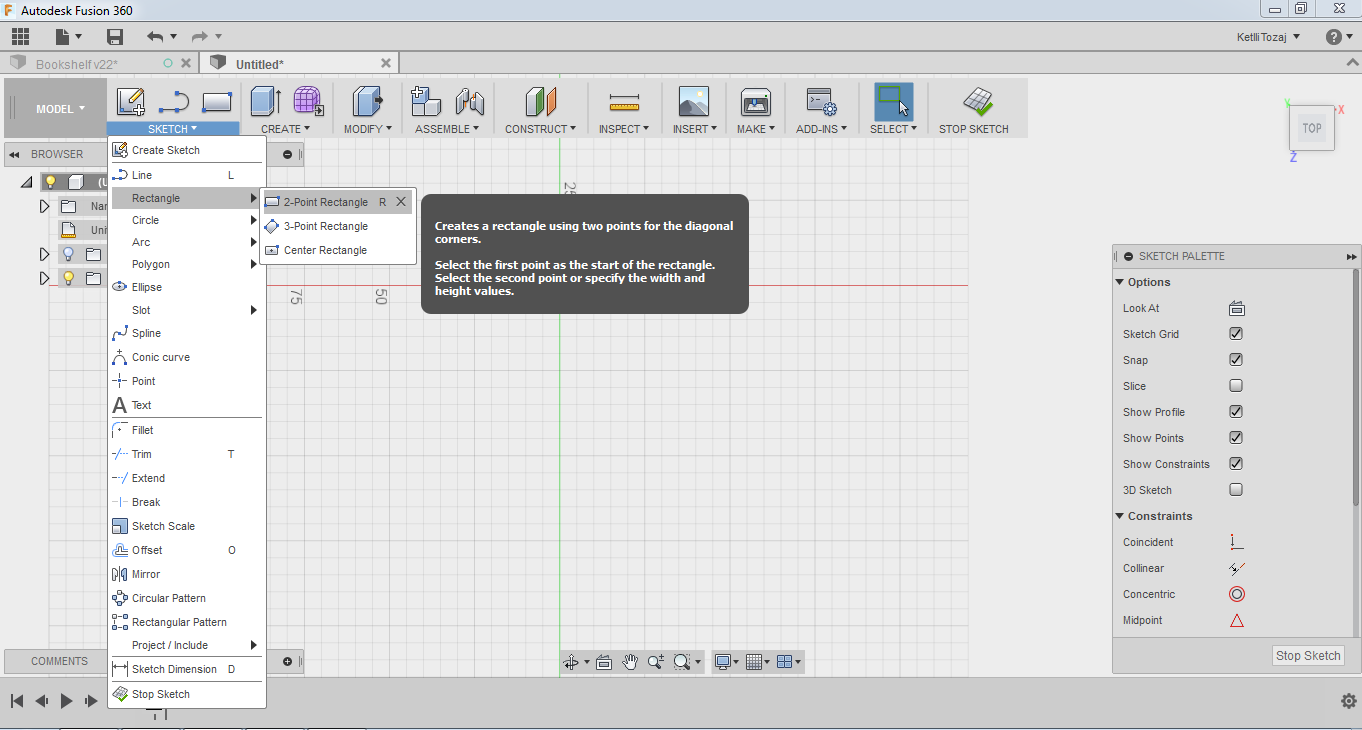Image resolution: width=1362 pixels, height=730 pixels.
Task: Click the Undo arrow icon
Action: [x=155, y=37]
